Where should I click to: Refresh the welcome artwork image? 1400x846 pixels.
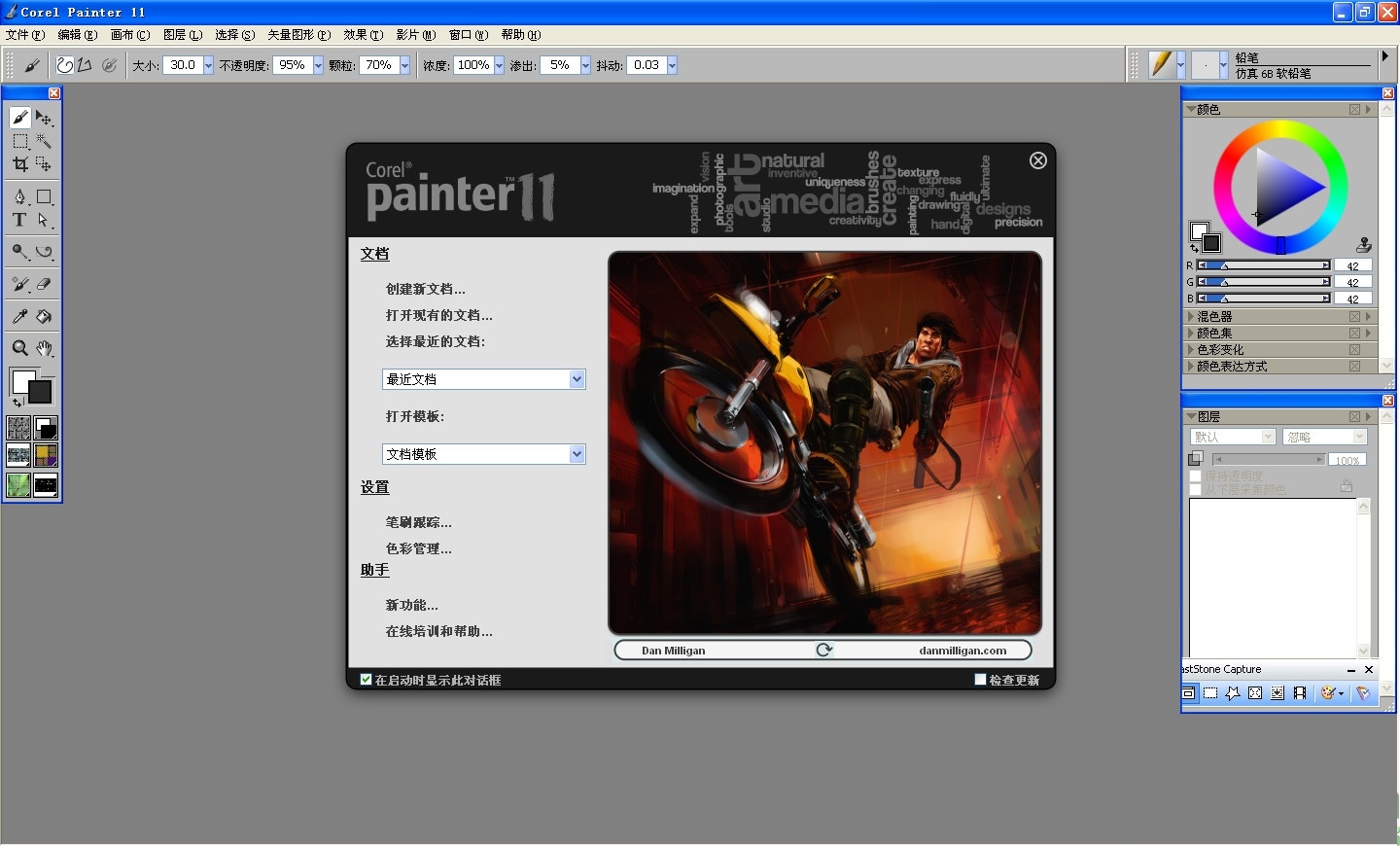pos(823,650)
